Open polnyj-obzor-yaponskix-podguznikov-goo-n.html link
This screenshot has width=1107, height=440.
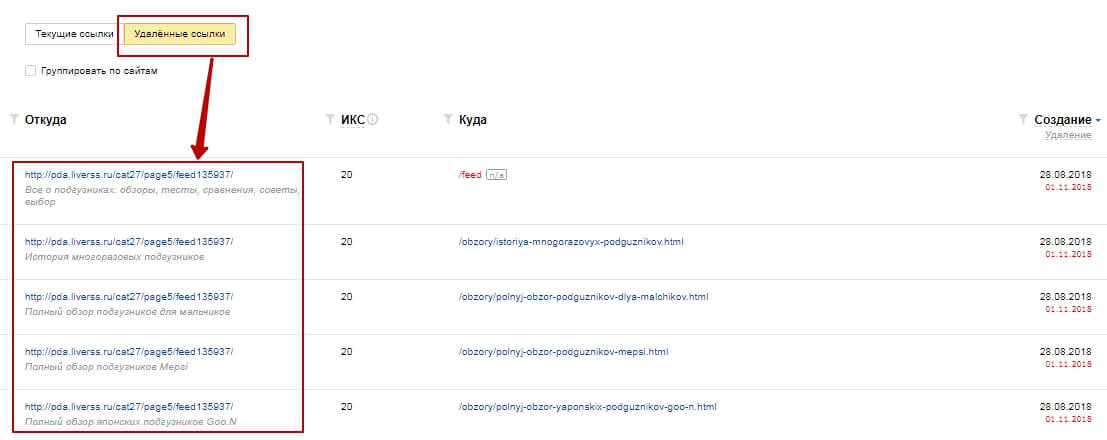(x=588, y=407)
